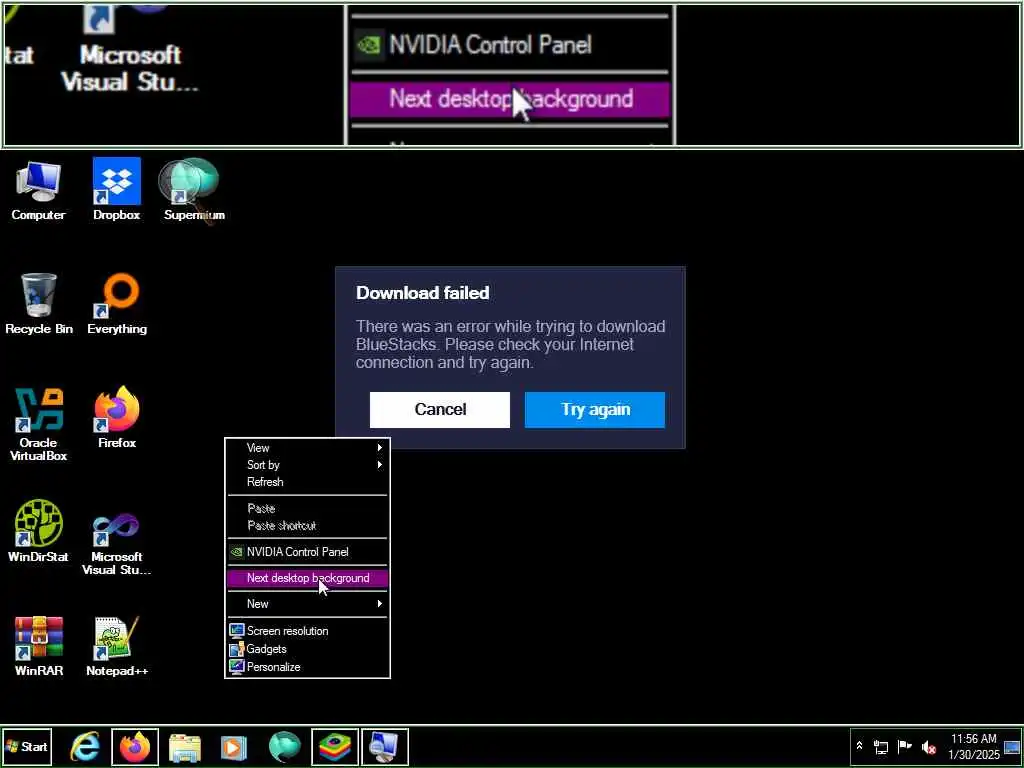
Task: Select the Everything search shortcut
Action: point(117,304)
